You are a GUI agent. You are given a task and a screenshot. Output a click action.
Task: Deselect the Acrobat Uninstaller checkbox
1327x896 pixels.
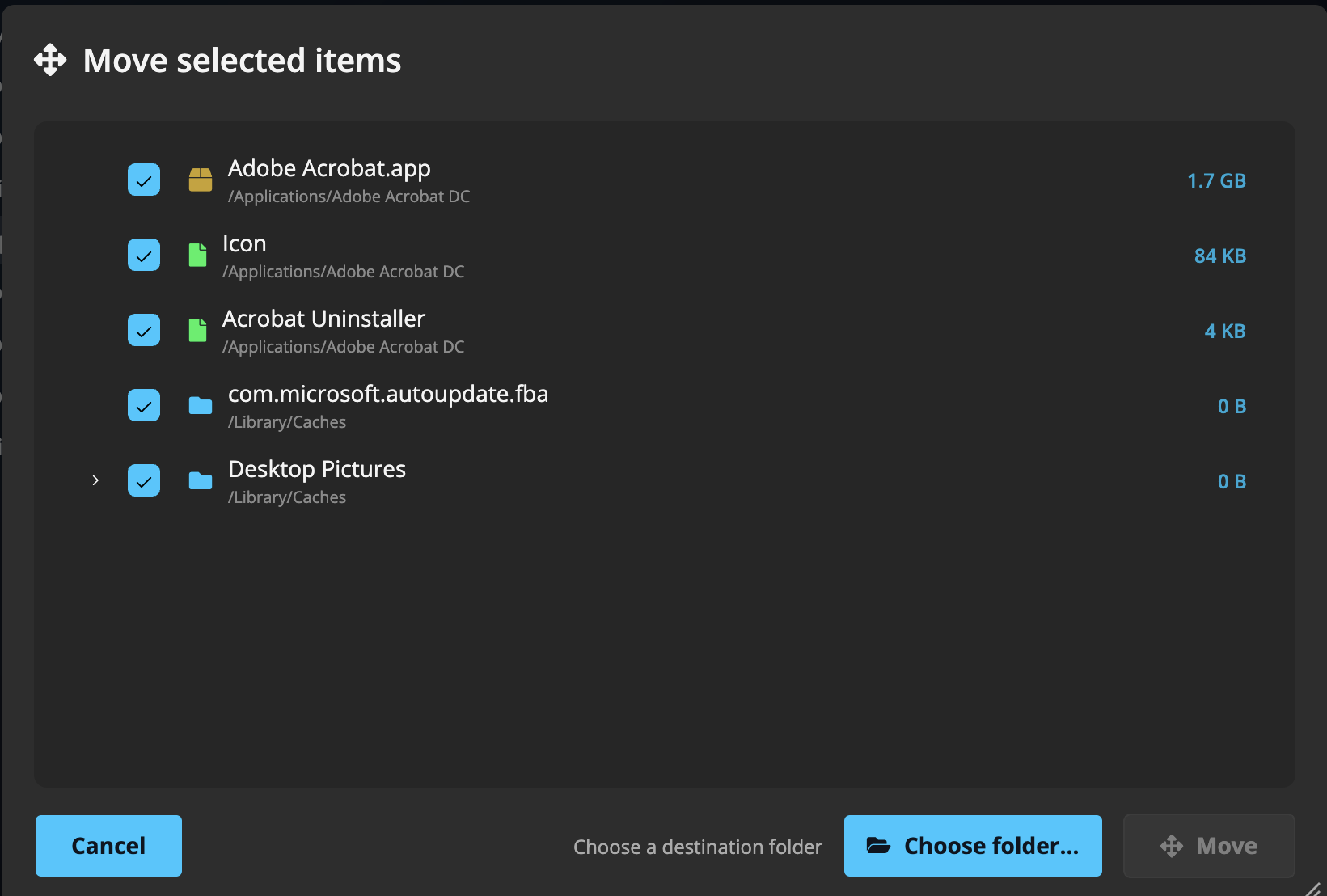point(144,330)
